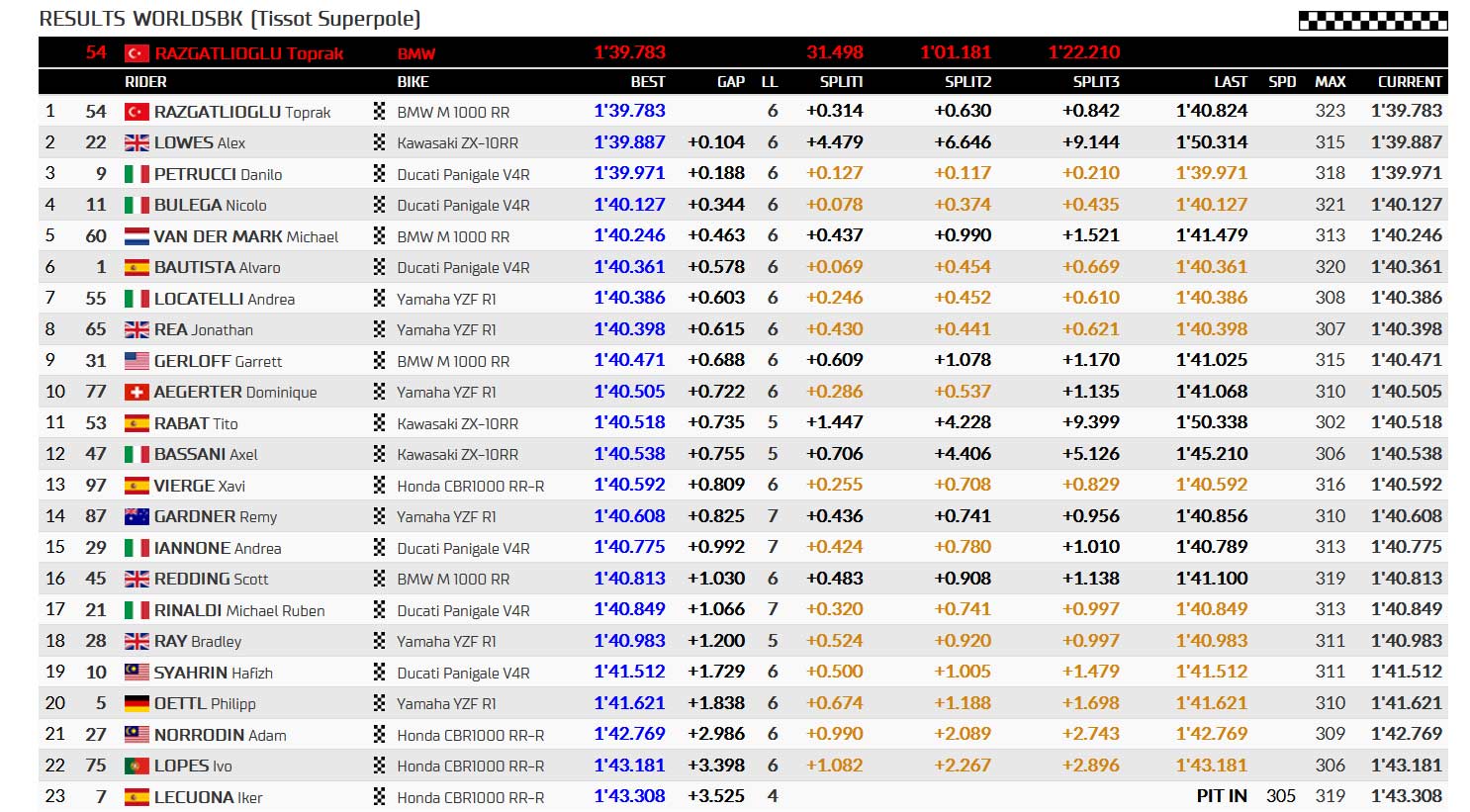
Task: Click the GAP column header
Action: pos(731,82)
